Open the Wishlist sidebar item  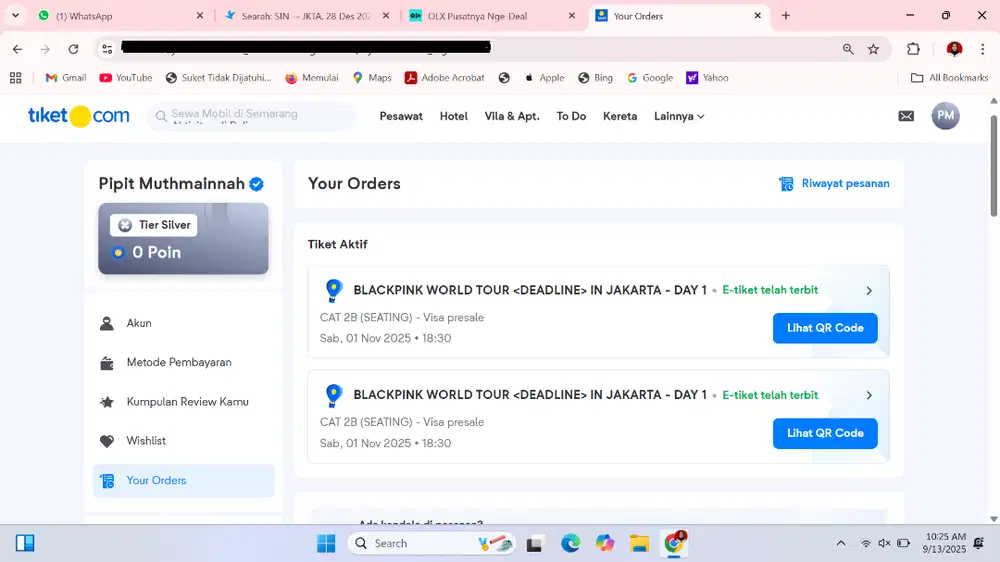click(x=146, y=441)
